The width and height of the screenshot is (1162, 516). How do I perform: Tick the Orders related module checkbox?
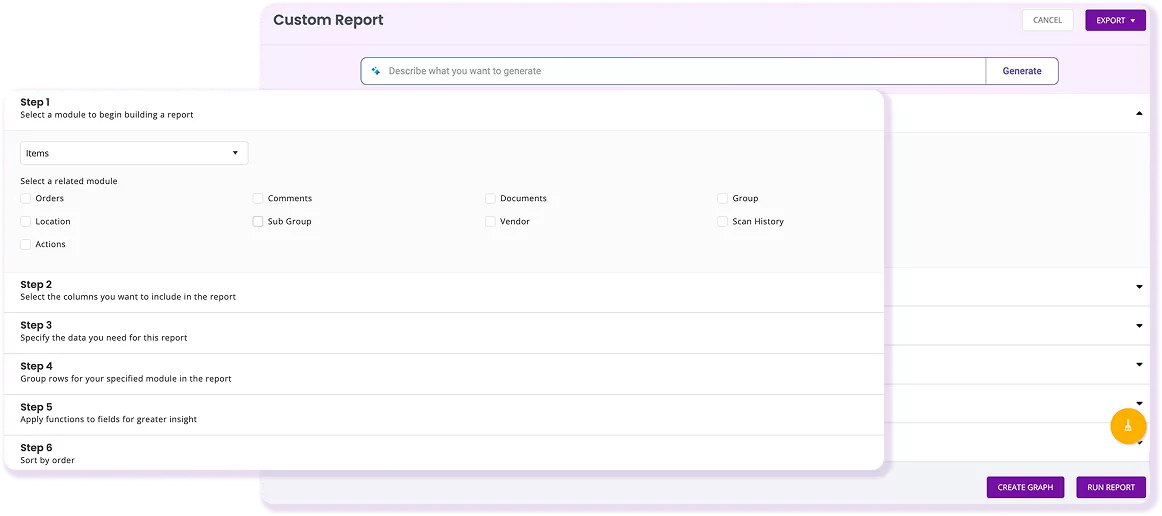pyautogui.click(x=26, y=198)
